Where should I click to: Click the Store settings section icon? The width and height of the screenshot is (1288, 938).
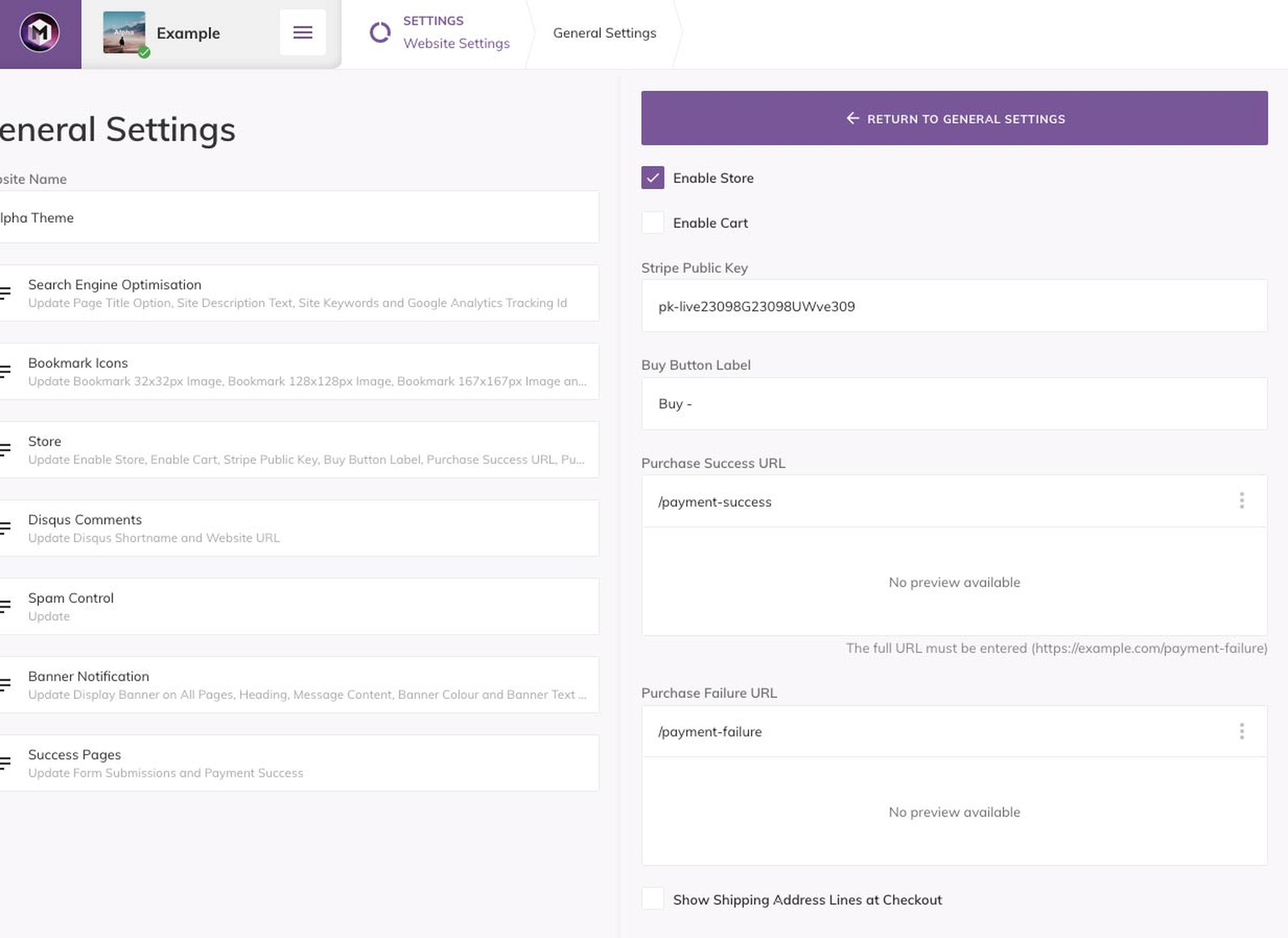5,450
